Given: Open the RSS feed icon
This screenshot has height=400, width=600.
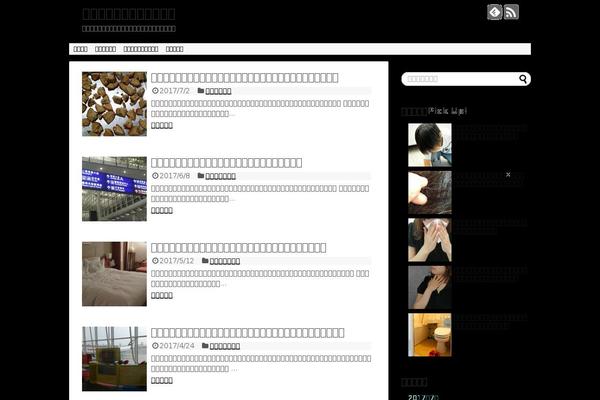Looking at the screenshot, I should [x=511, y=12].
